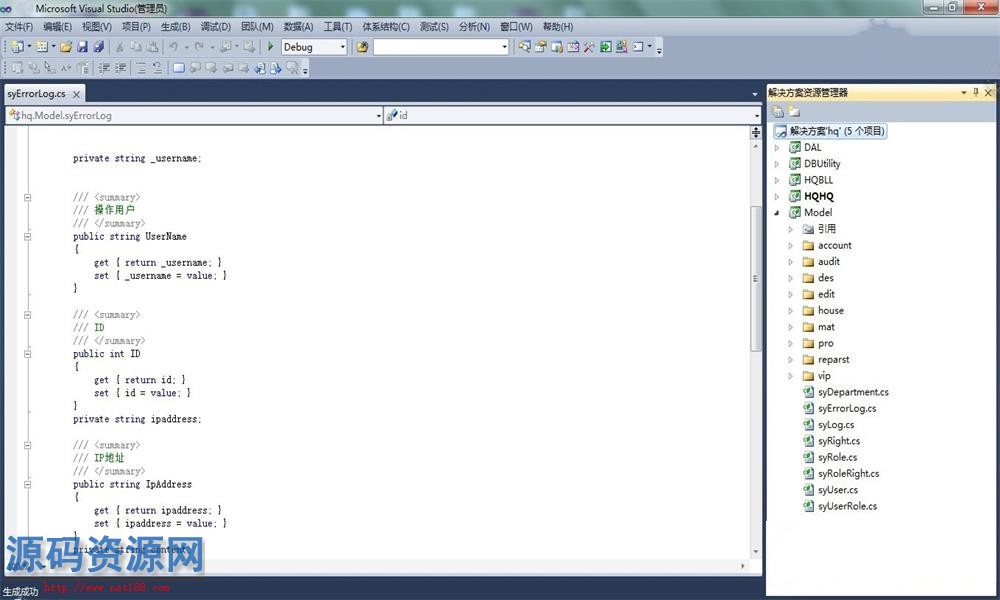Screen dimensions: 1000x600
Task: Click the Save All toolbar icon
Action: (x=98, y=47)
